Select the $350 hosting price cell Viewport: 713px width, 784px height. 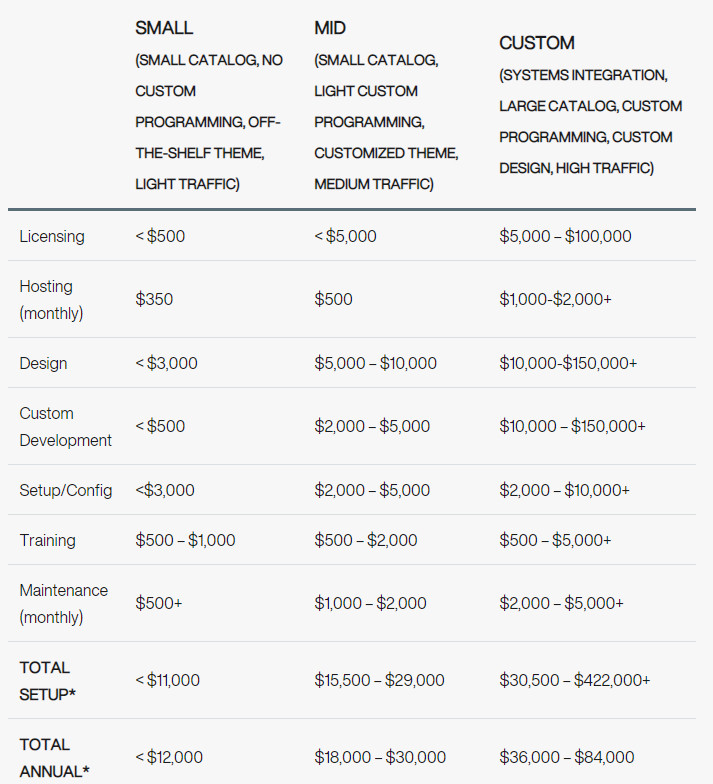point(154,299)
